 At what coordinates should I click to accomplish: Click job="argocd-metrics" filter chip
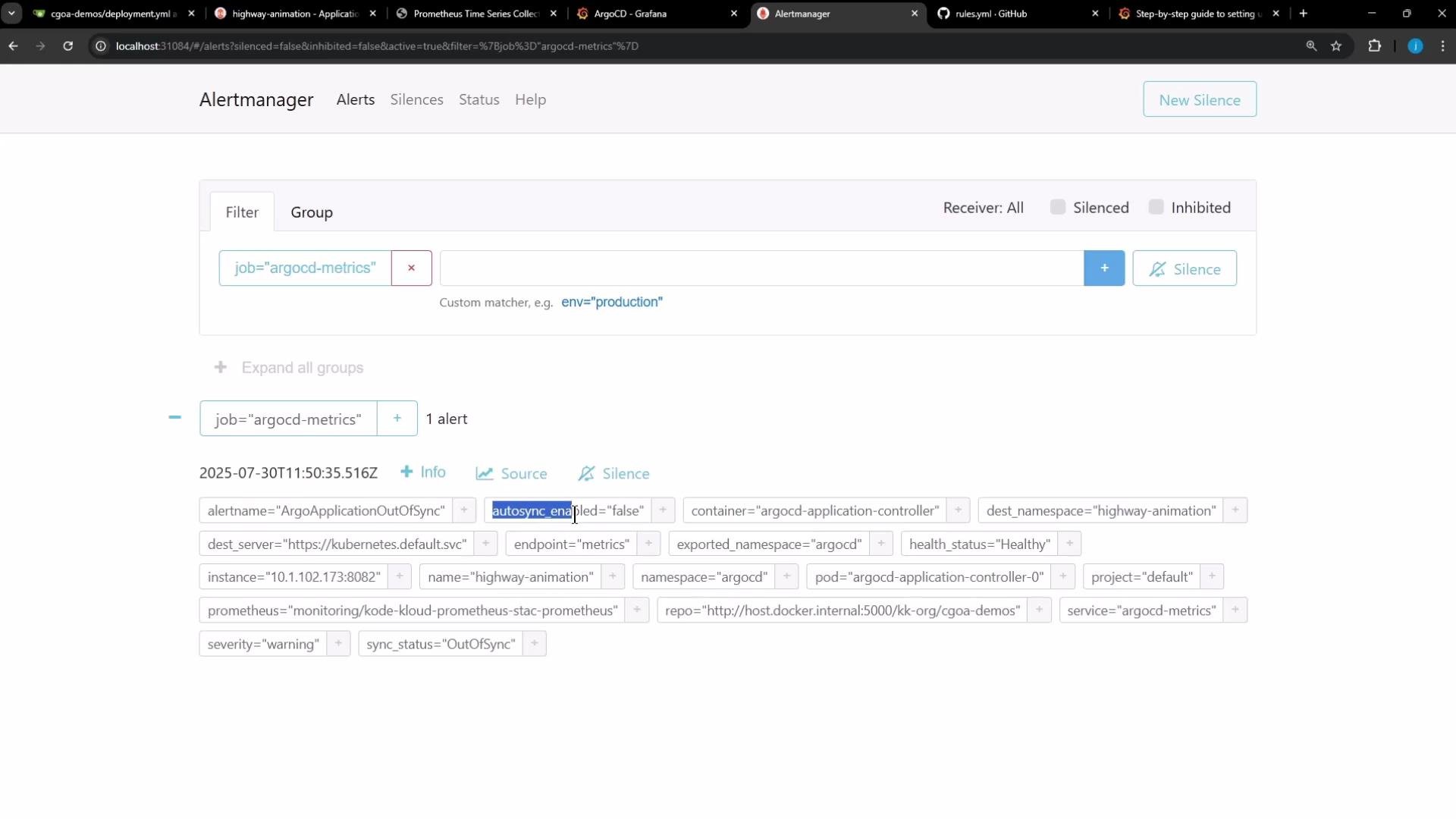tap(306, 268)
